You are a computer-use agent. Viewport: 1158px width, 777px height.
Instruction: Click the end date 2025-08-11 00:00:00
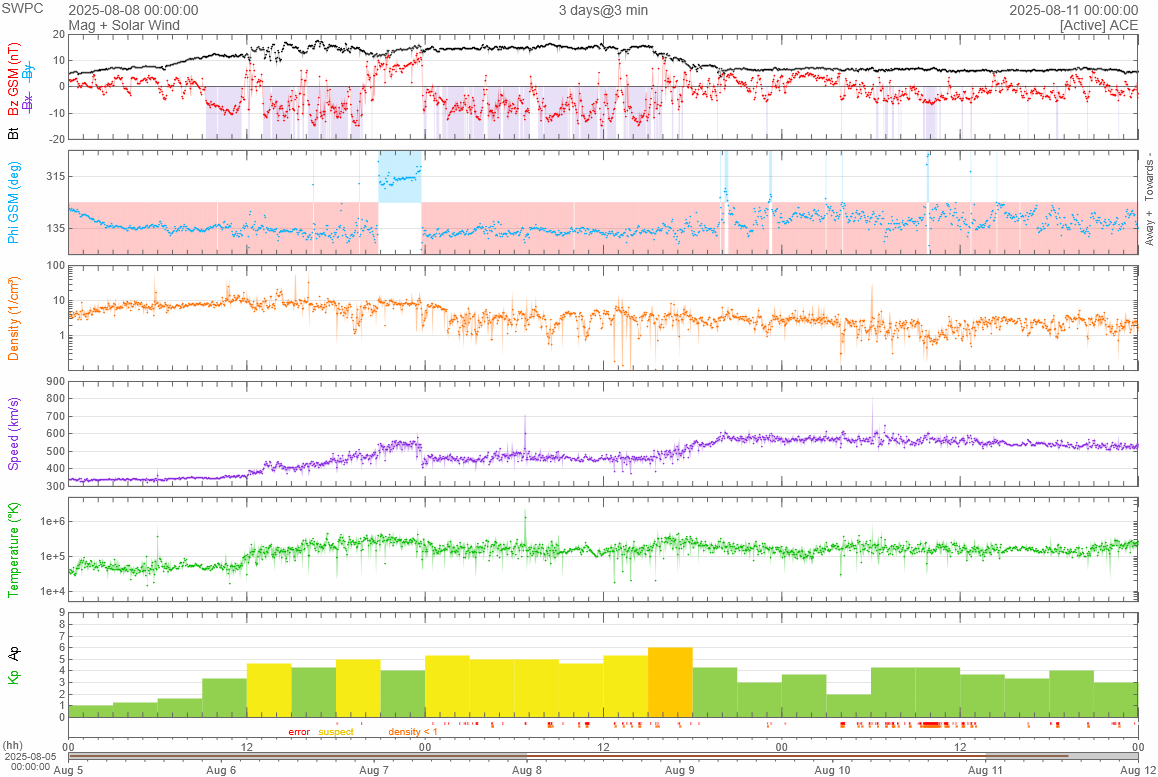(1073, 10)
